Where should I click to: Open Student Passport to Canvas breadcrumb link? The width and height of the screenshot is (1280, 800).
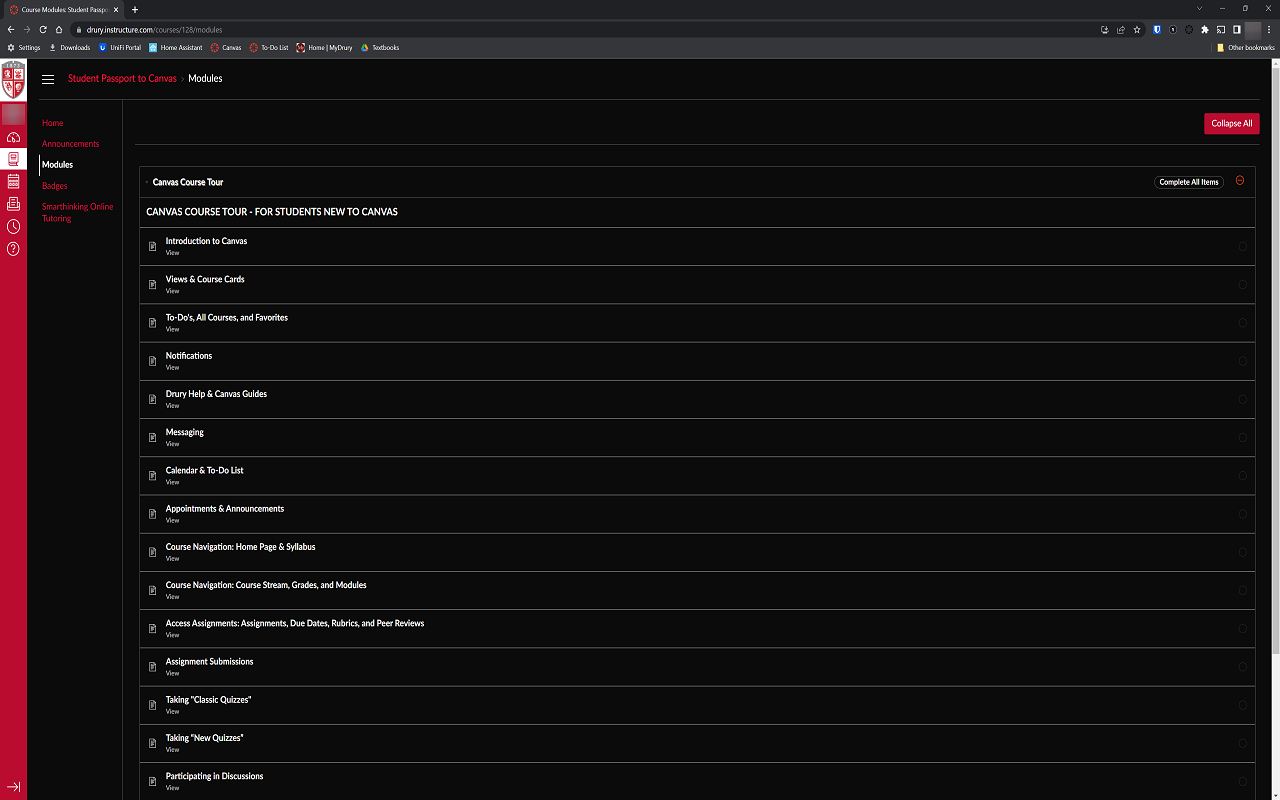click(x=122, y=78)
